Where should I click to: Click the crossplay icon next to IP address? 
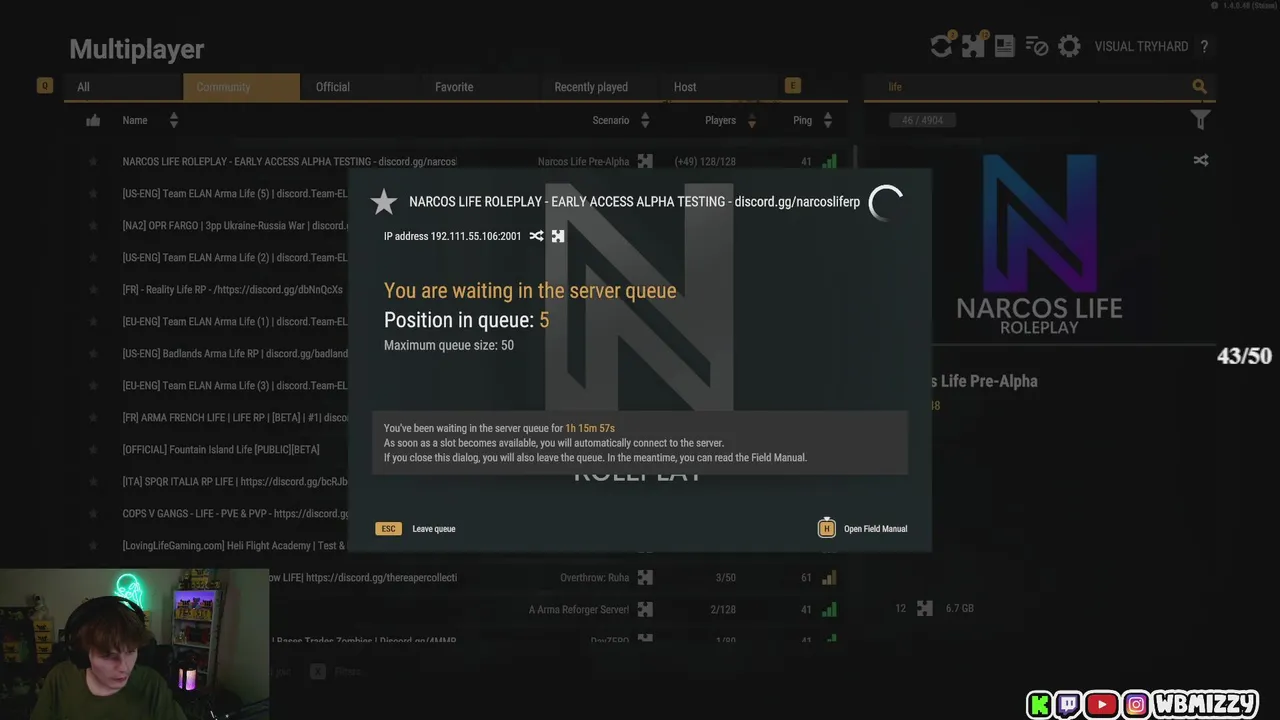(537, 236)
